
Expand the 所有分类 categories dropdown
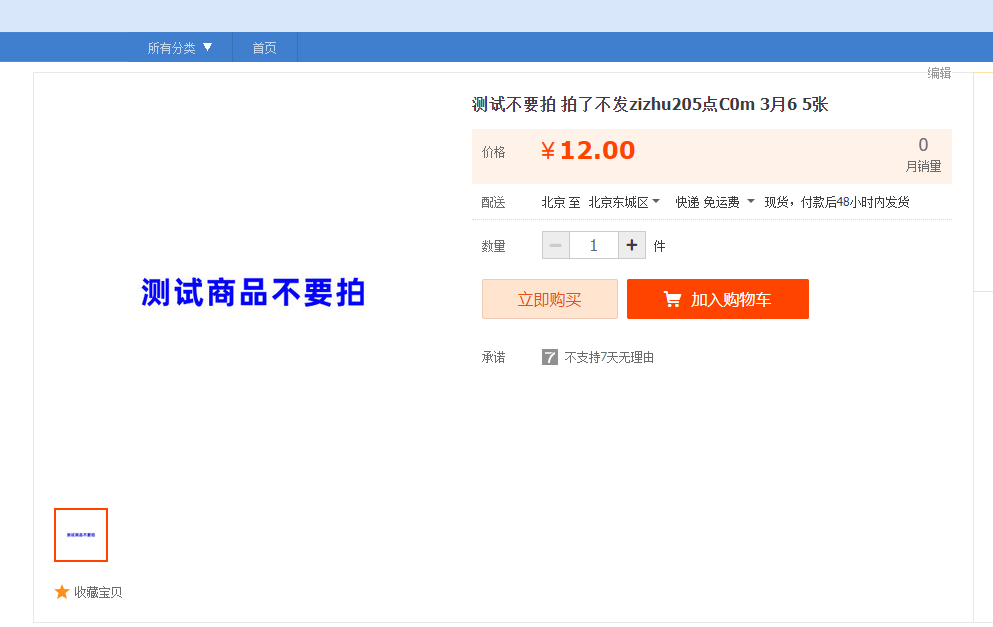click(x=180, y=47)
